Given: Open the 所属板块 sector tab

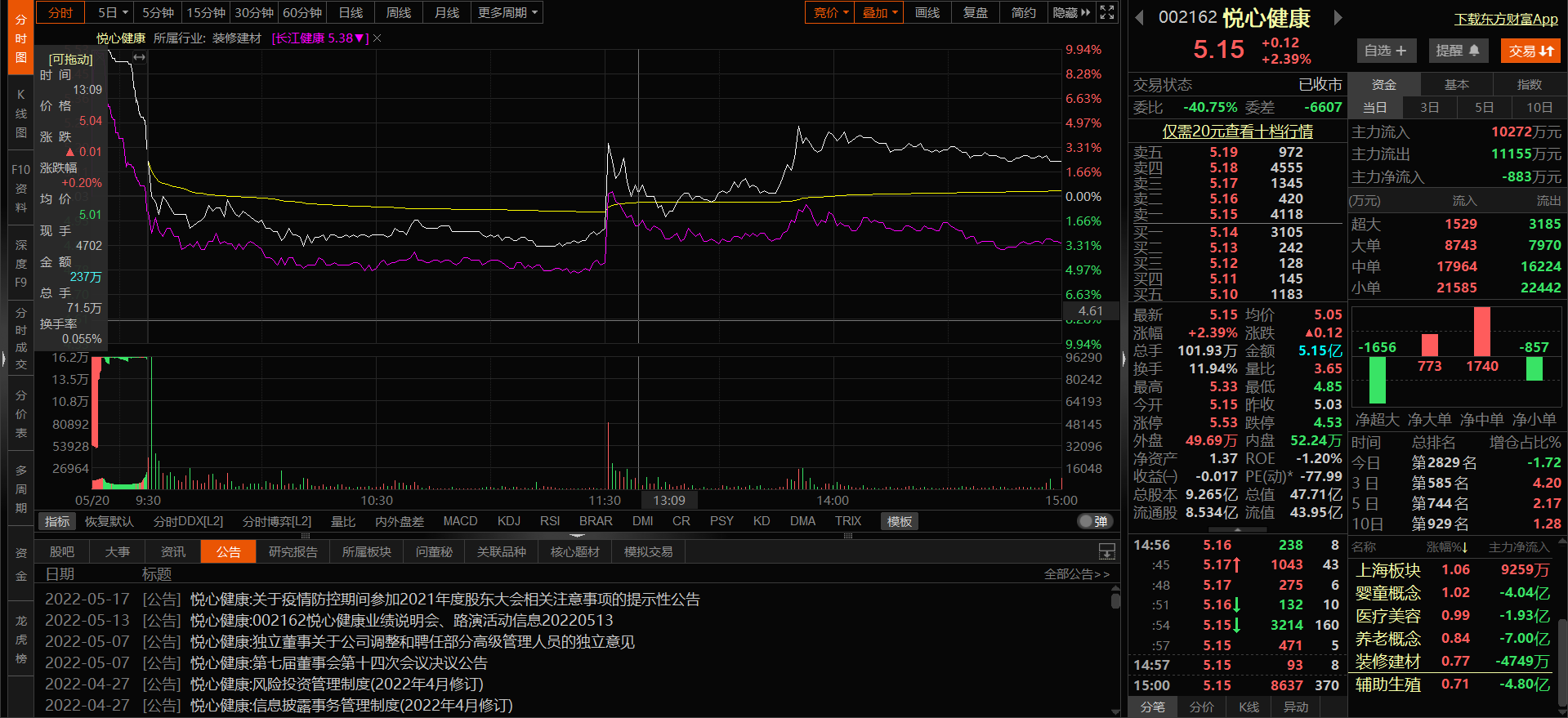Looking at the screenshot, I should coord(367,551).
